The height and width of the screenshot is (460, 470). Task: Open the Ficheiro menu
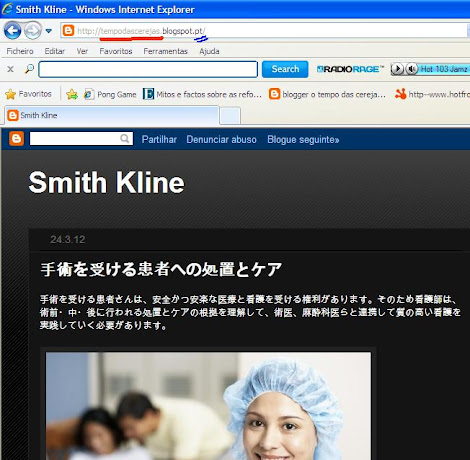(x=20, y=51)
